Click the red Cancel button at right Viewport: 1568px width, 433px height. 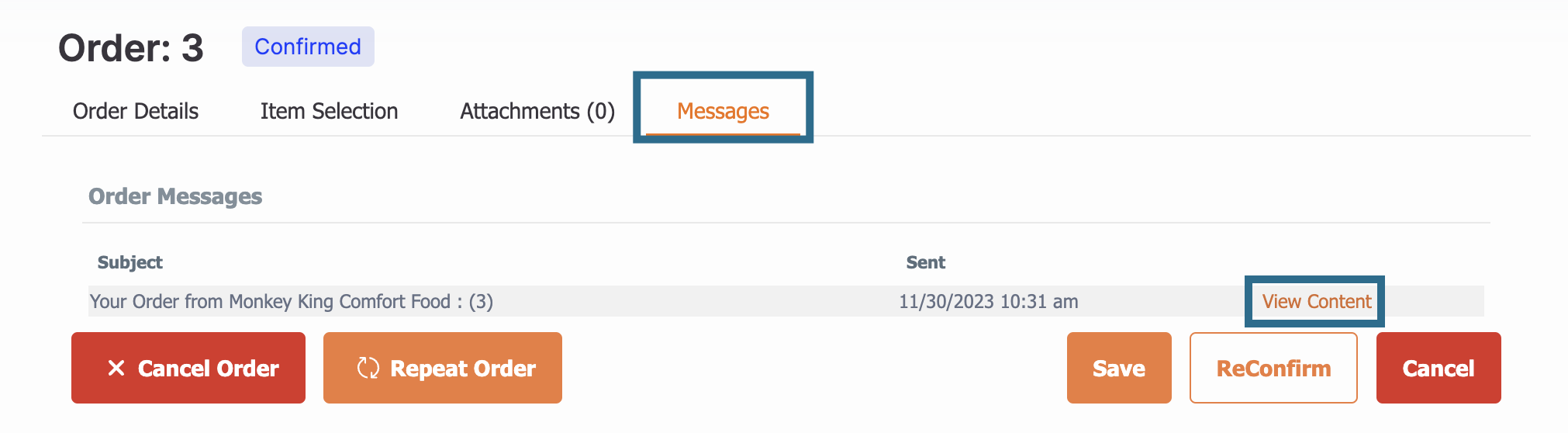[1438, 368]
